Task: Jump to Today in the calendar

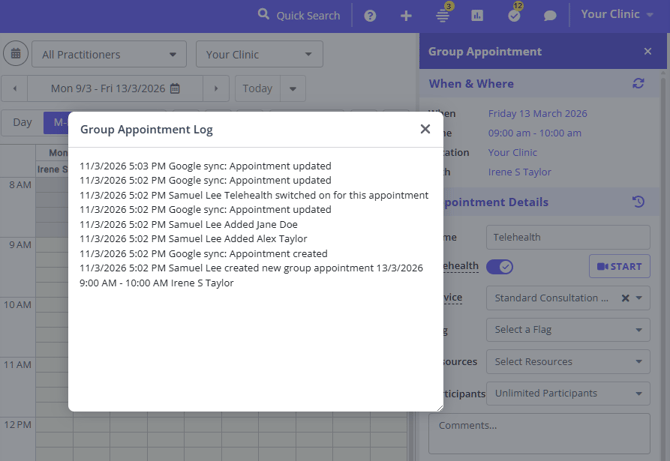Action: pyautogui.click(x=257, y=88)
